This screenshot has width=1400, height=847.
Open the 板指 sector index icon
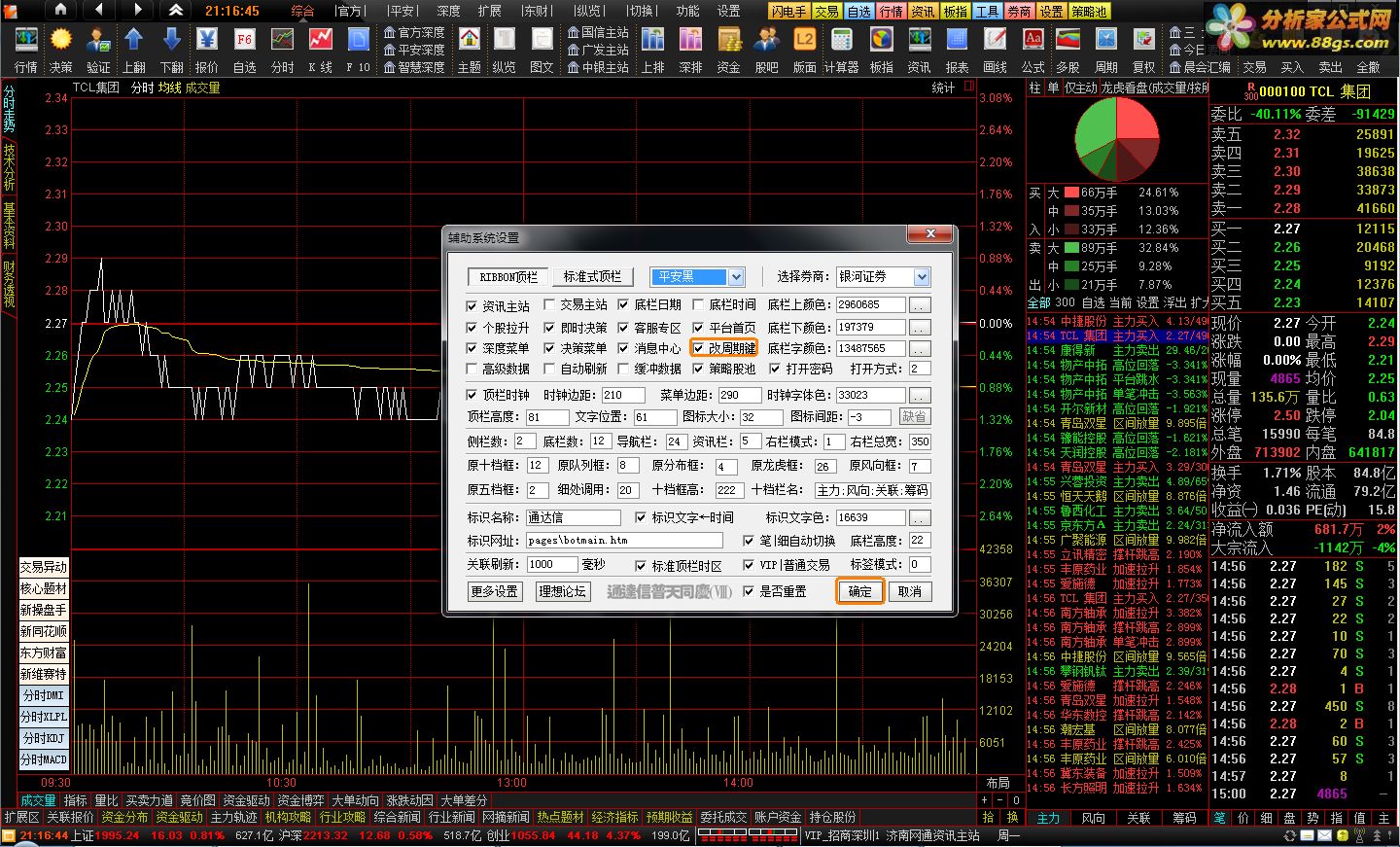tap(882, 50)
